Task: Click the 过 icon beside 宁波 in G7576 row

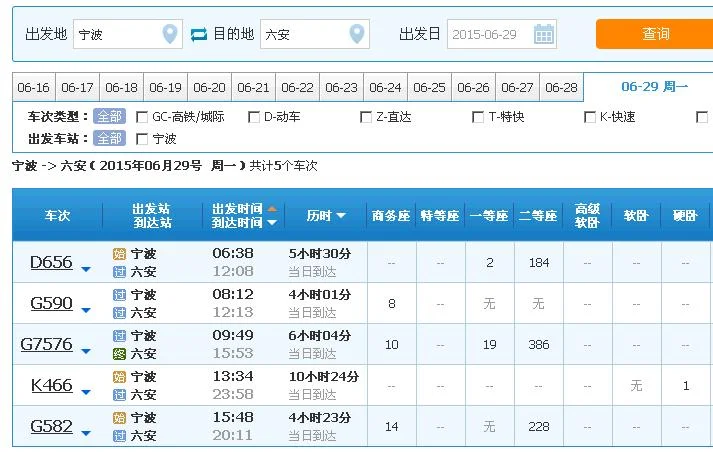Action: coord(119,336)
